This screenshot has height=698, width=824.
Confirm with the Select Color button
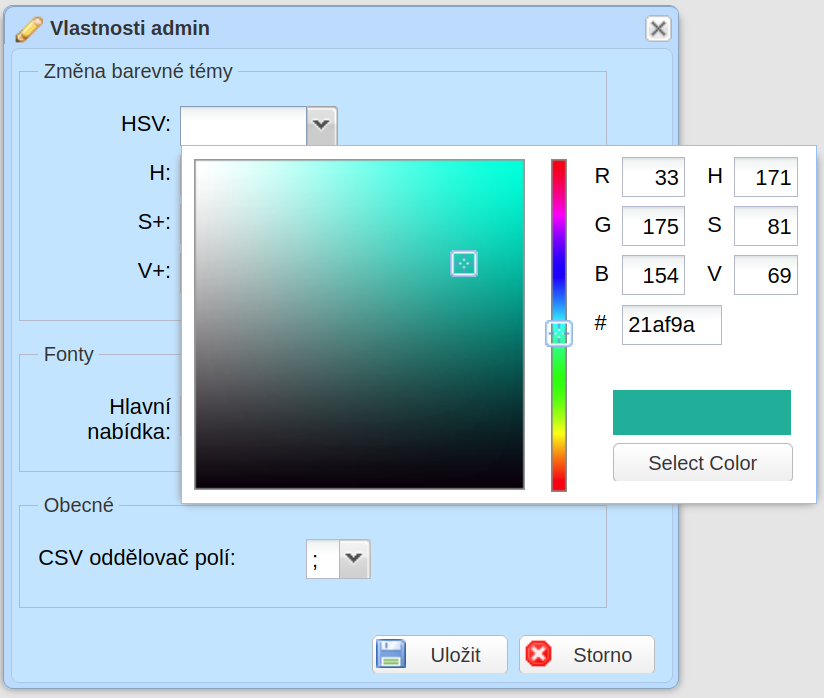point(703,463)
